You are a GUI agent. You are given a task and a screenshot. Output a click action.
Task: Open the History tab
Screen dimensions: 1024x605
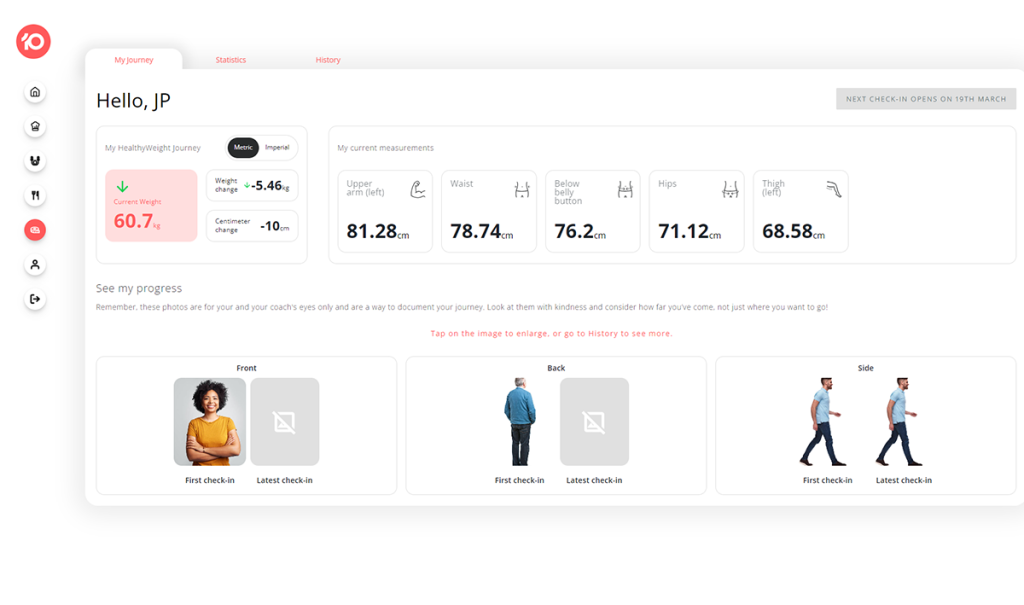[328, 60]
